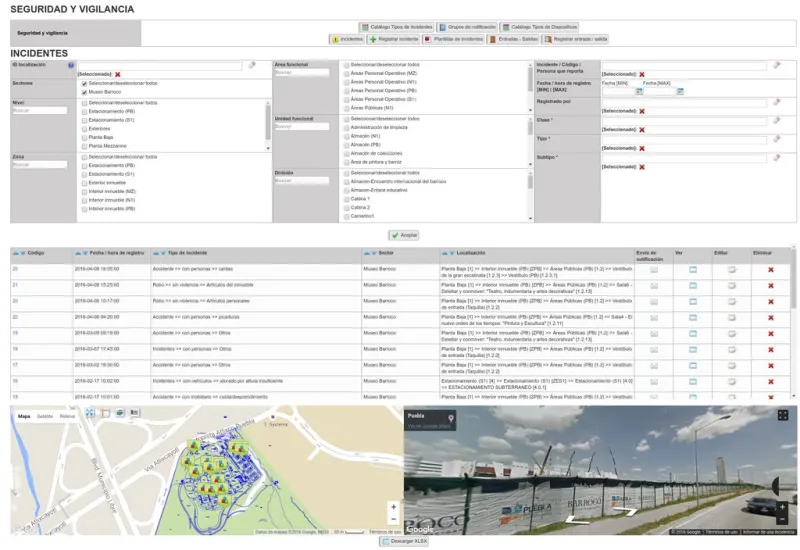Sort the Localización column ascending

444,253
